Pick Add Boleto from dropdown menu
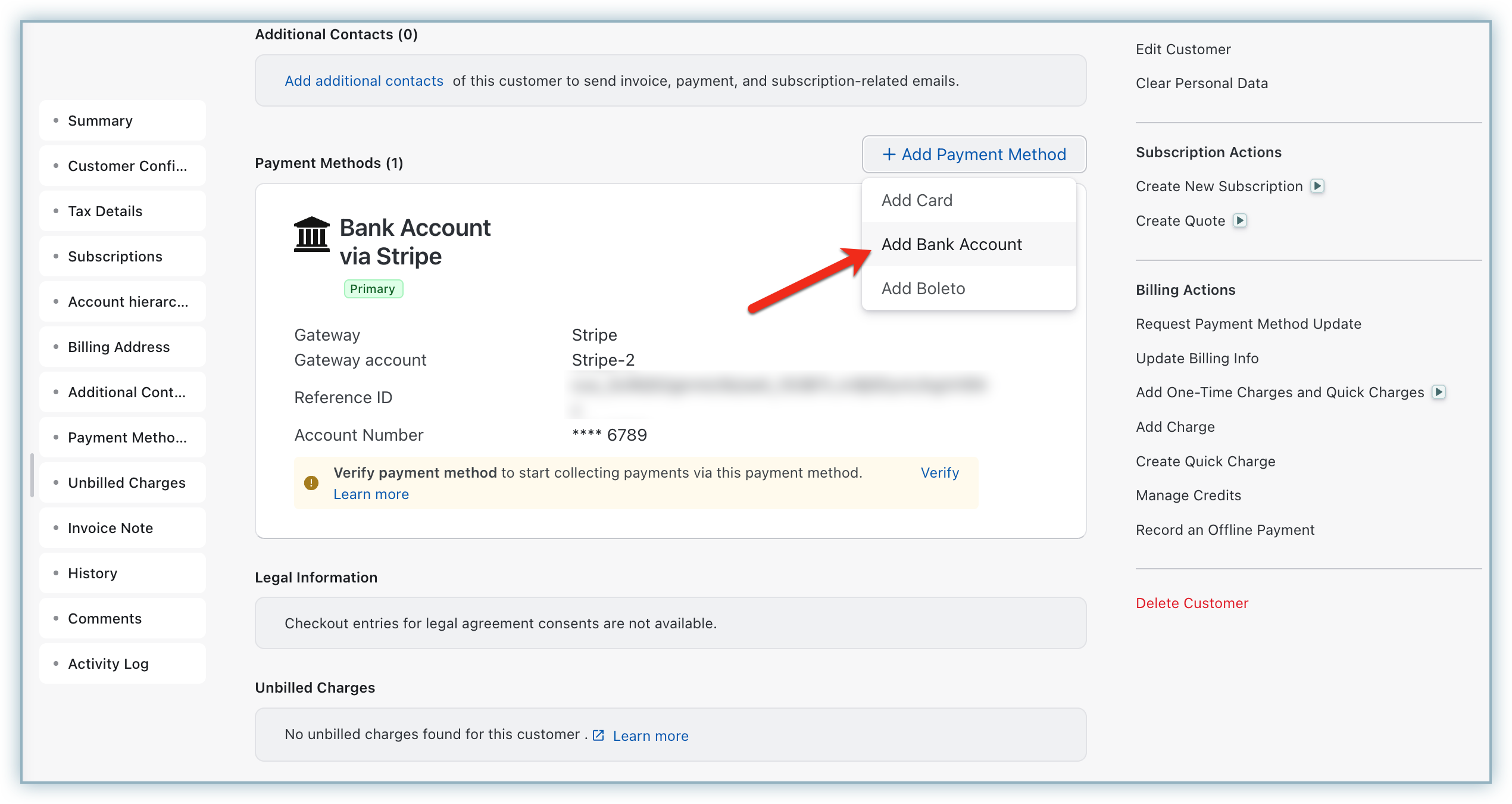This screenshot has width=1512, height=804. [x=923, y=288]
